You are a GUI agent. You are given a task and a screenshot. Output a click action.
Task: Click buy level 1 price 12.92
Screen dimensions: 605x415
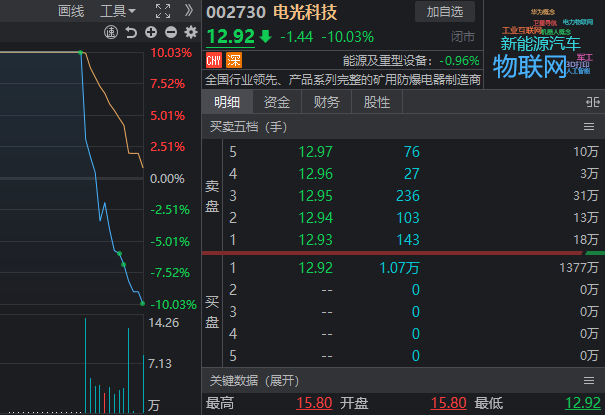(315, 268)
